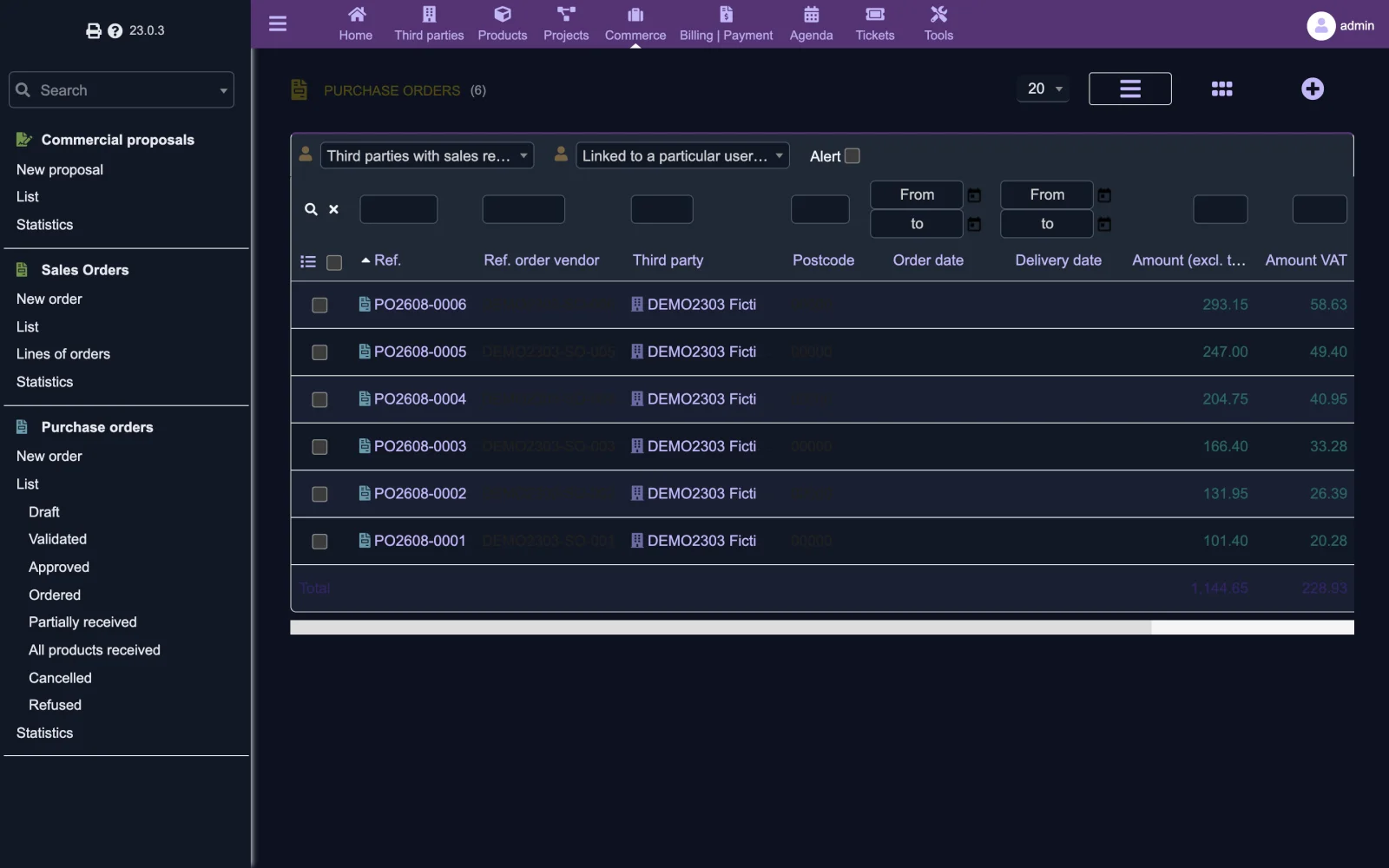Open PO2608-0004 purchase order link
The width and height of the screenshot is (1389, 868).
420,399
